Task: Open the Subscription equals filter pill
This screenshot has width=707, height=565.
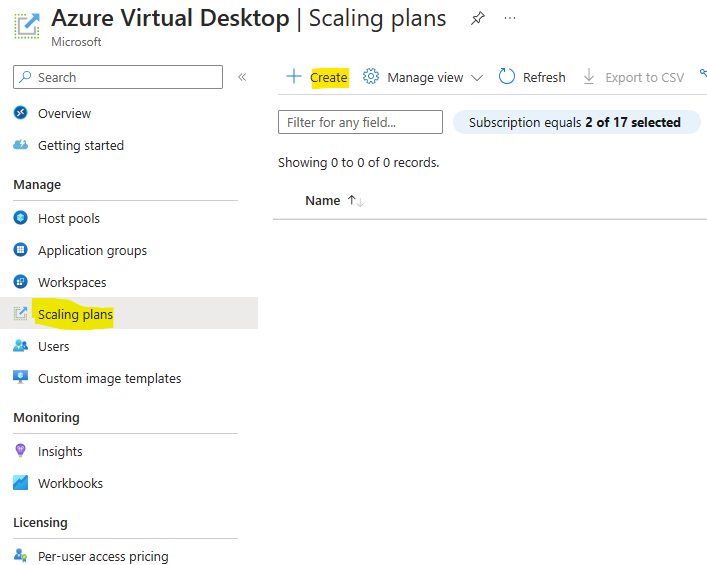Action: tap(577, 122)
